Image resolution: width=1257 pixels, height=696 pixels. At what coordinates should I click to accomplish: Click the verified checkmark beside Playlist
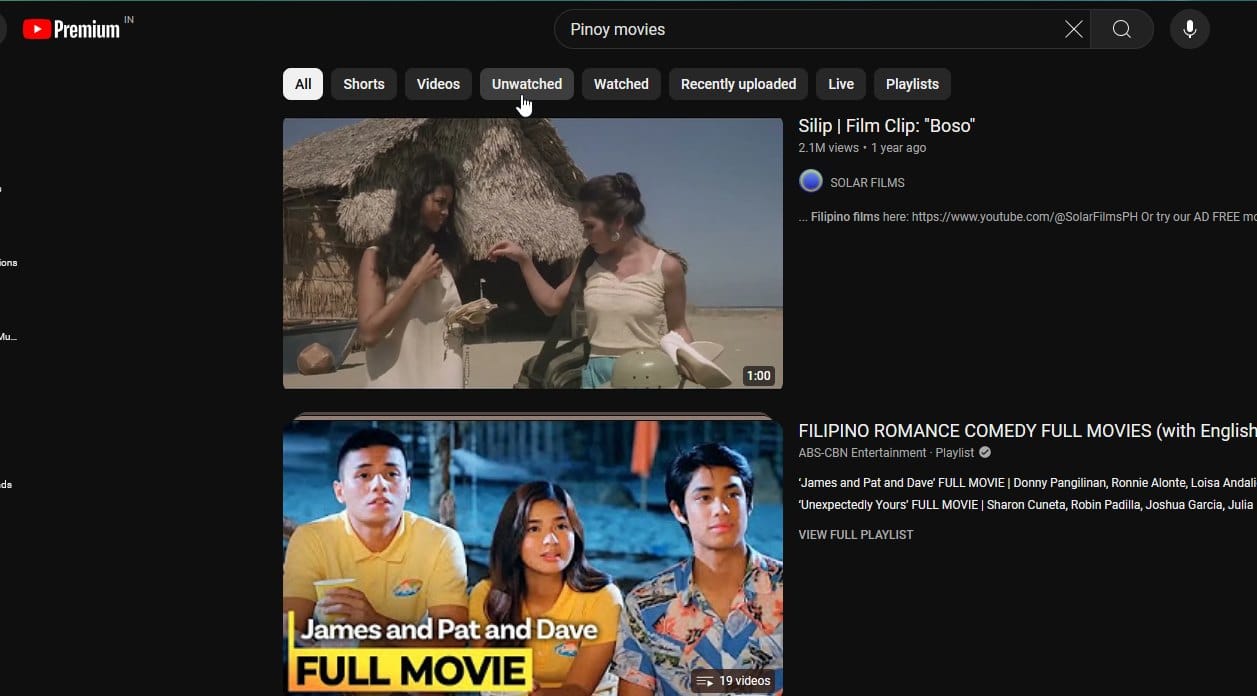tap(985, 453)
